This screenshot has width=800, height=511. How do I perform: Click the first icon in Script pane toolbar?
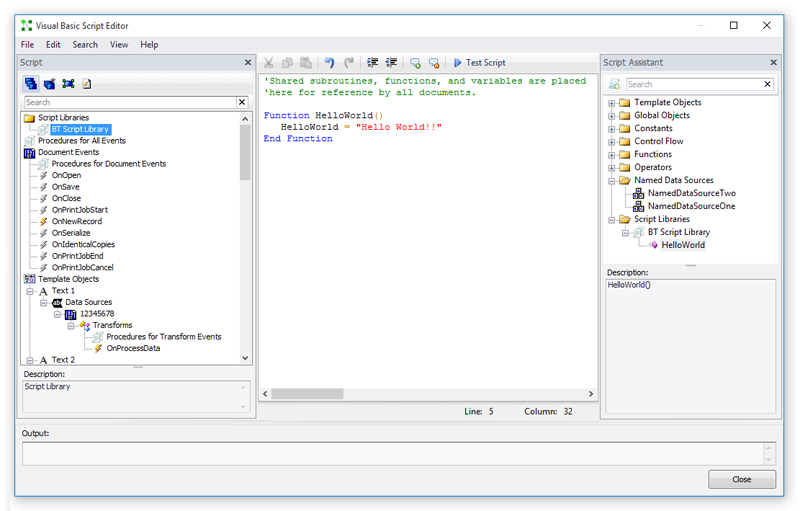click(x=31, y=84)
